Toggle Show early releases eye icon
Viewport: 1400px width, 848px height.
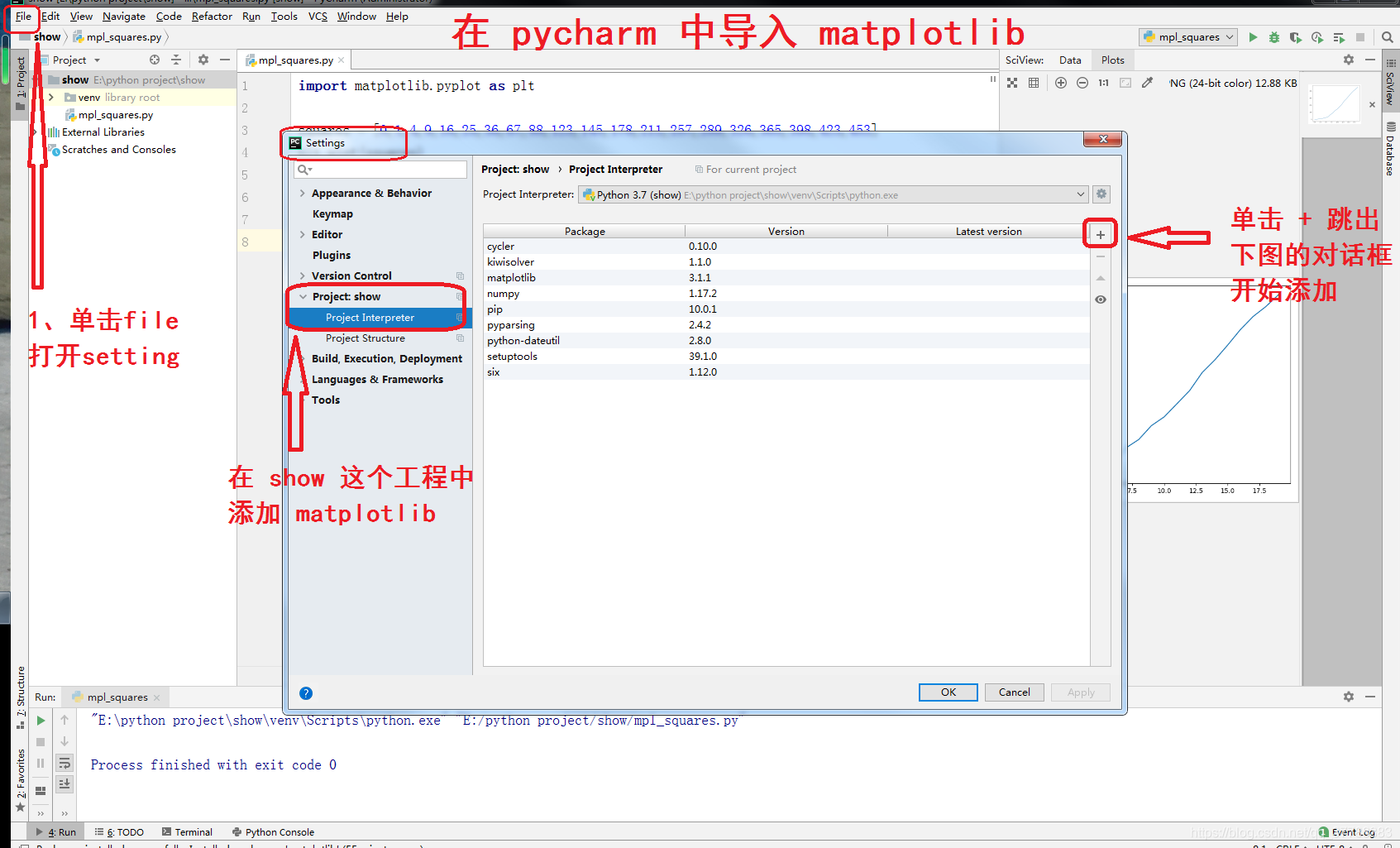tap(1101, 299)
